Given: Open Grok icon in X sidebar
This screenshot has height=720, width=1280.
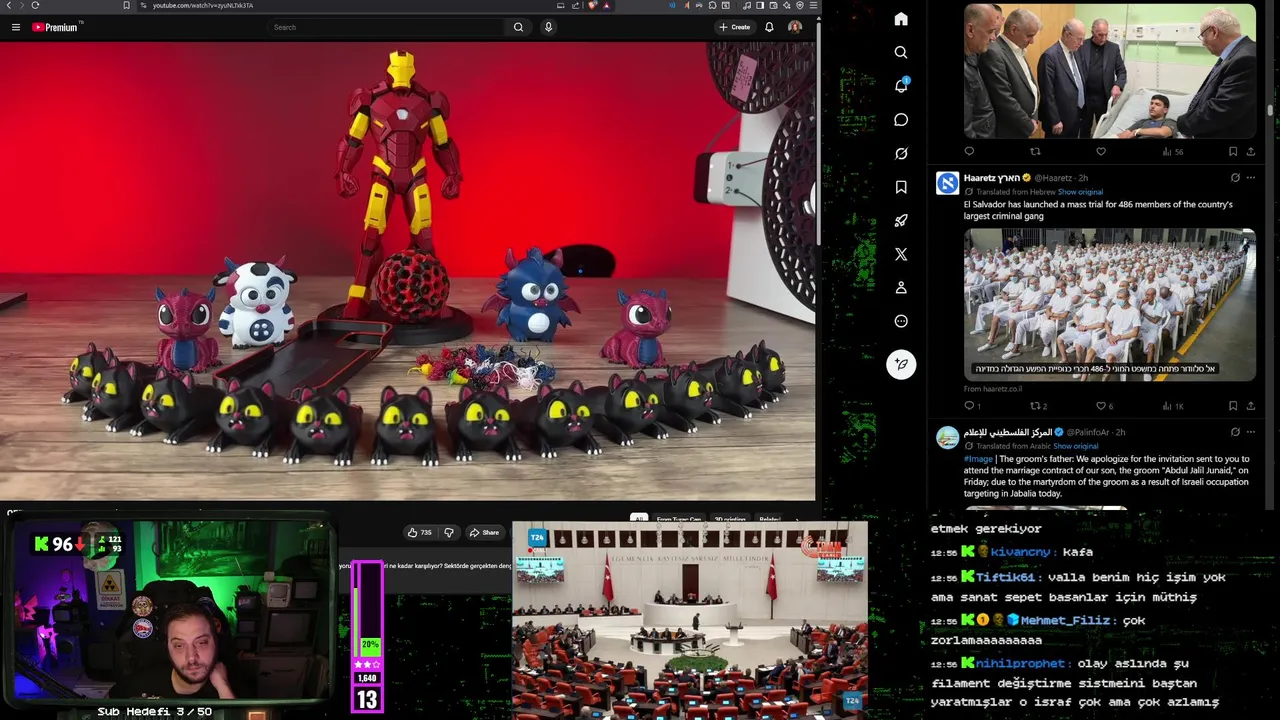Looking at the screenshot, I should coord(901,154).
